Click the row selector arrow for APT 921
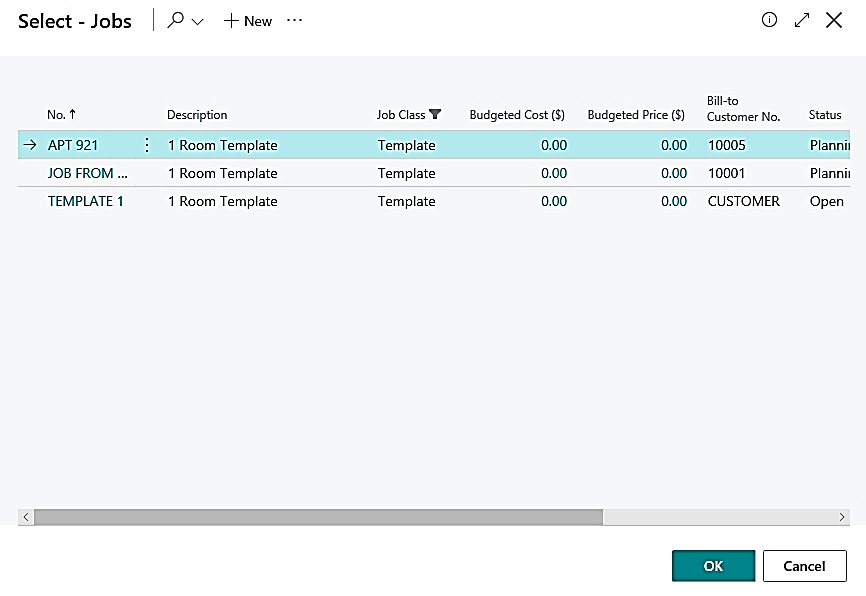 [x=29, y=145]
